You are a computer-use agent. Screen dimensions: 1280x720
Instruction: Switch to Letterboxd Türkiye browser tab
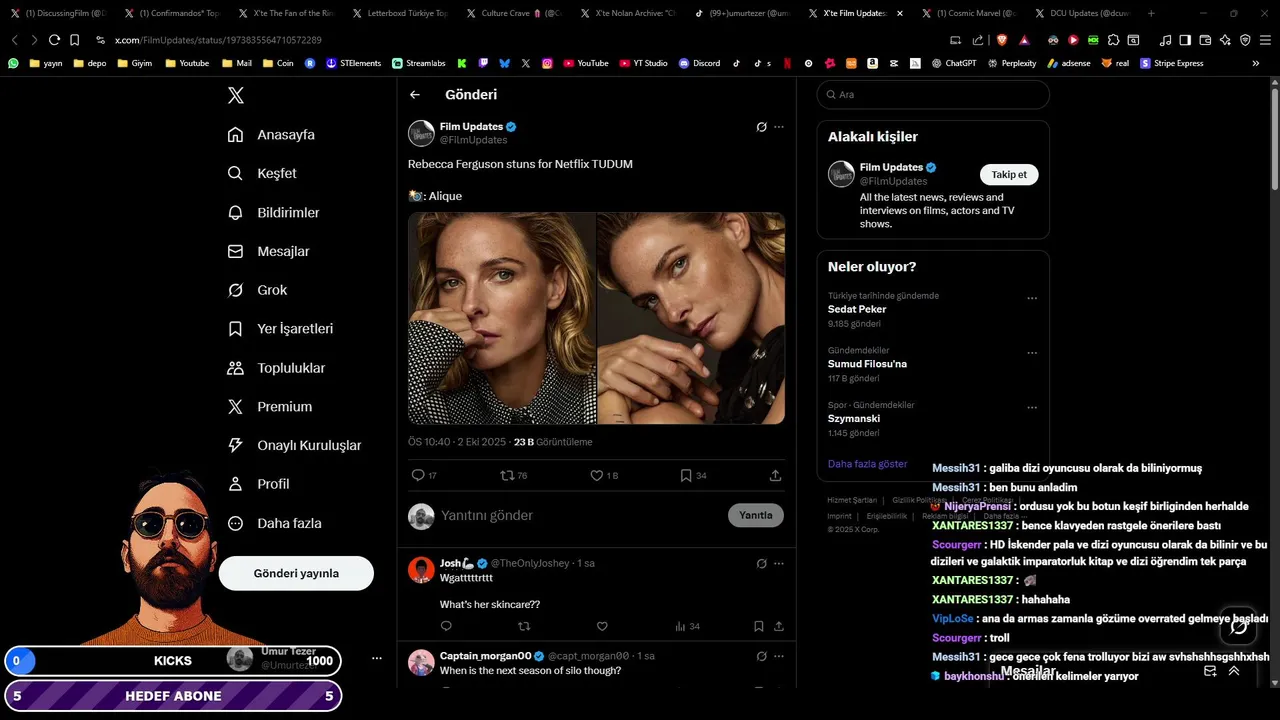pyautogui.click(x=400, y=13)
